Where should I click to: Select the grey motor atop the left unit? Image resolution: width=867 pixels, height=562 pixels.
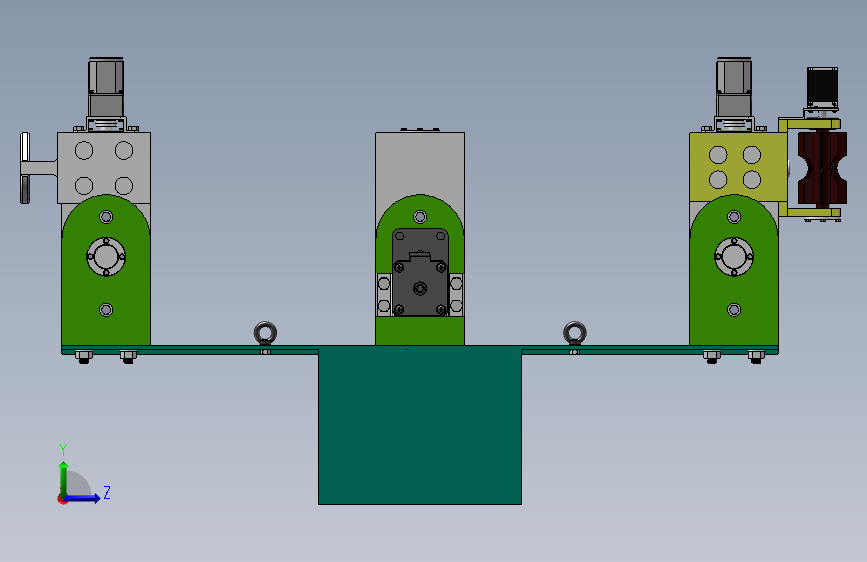pos(106,87)
